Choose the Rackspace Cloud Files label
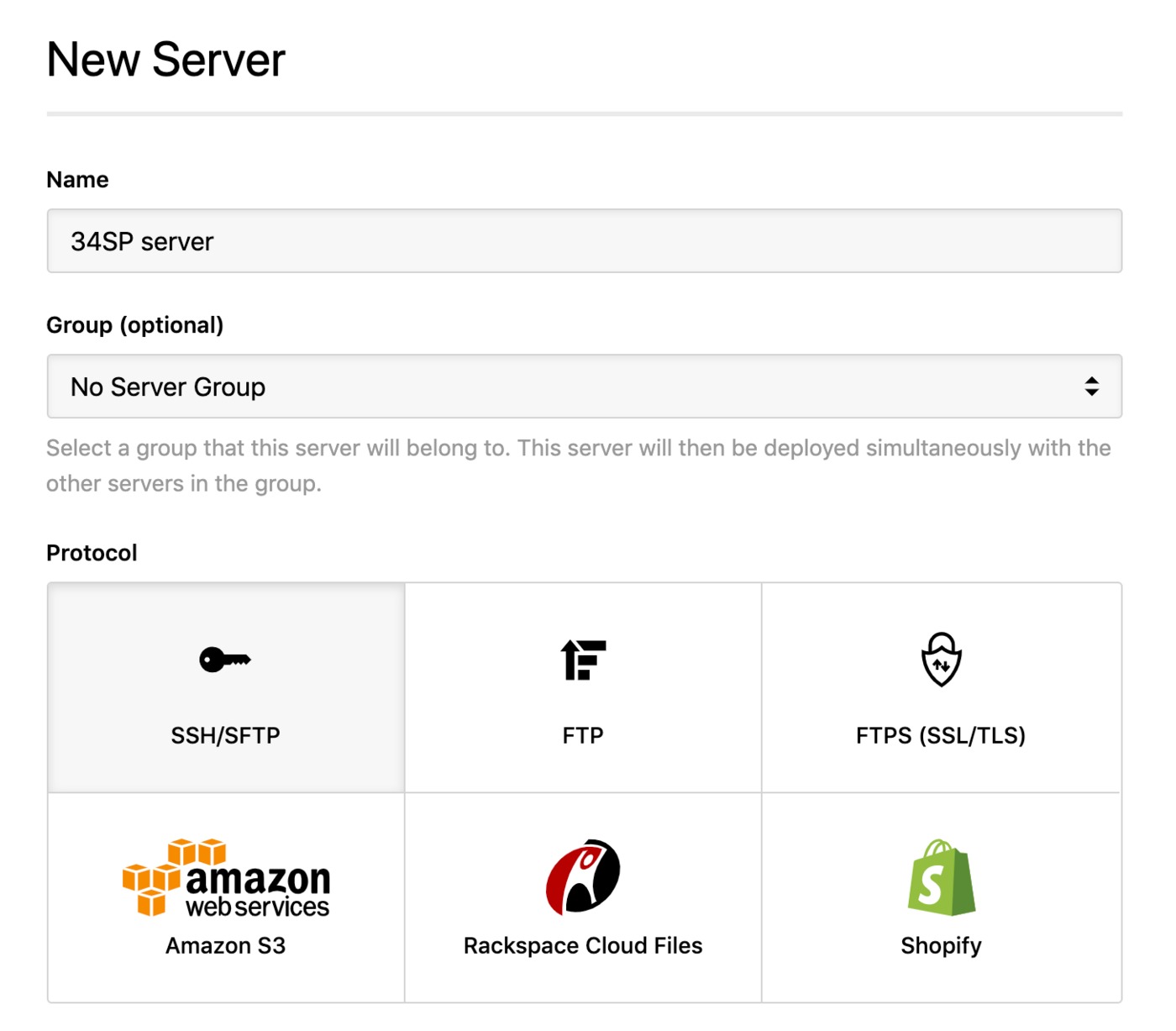 tap(583, 945)
